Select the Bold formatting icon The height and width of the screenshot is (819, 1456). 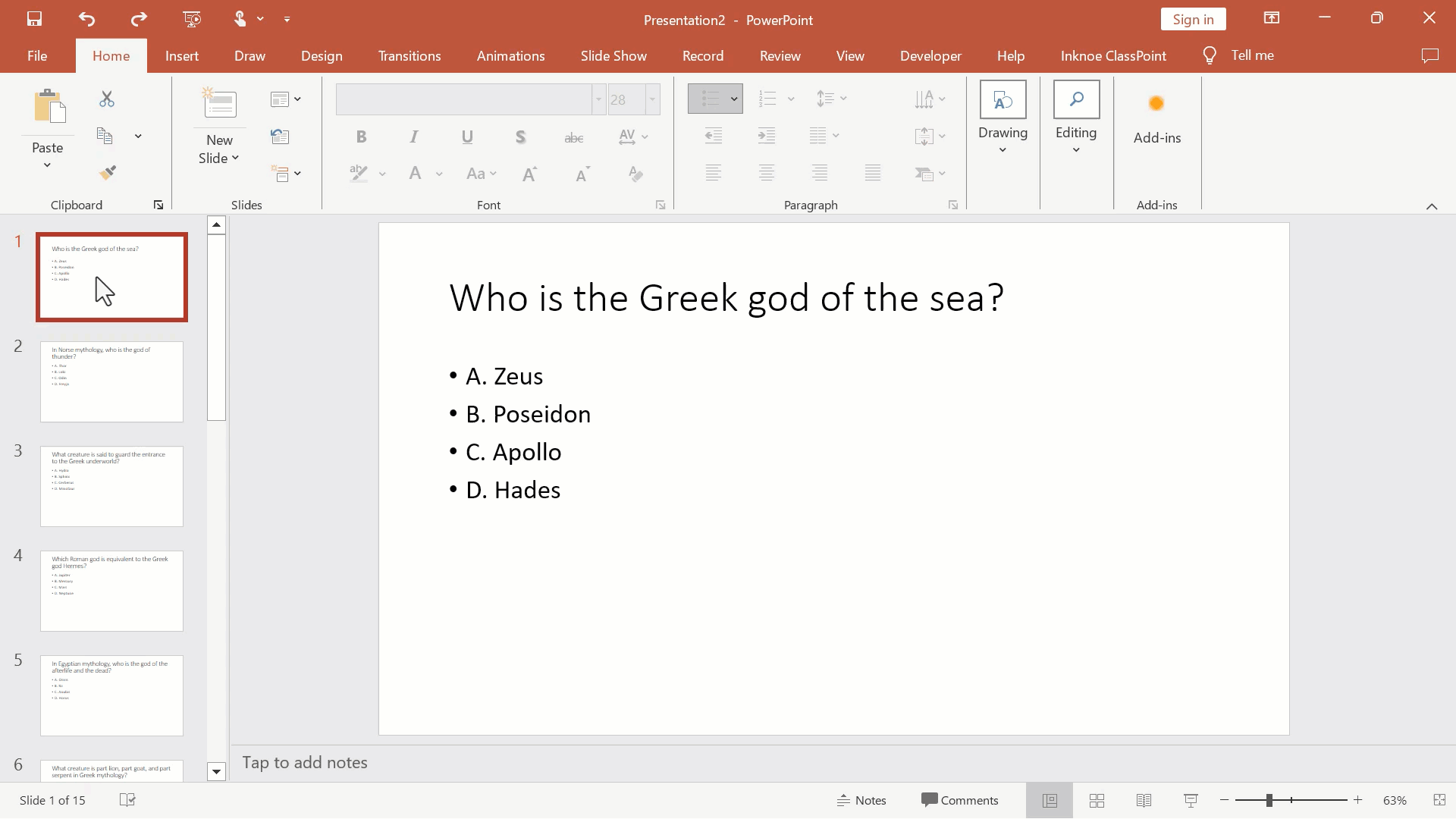click(x=361, y=137)
